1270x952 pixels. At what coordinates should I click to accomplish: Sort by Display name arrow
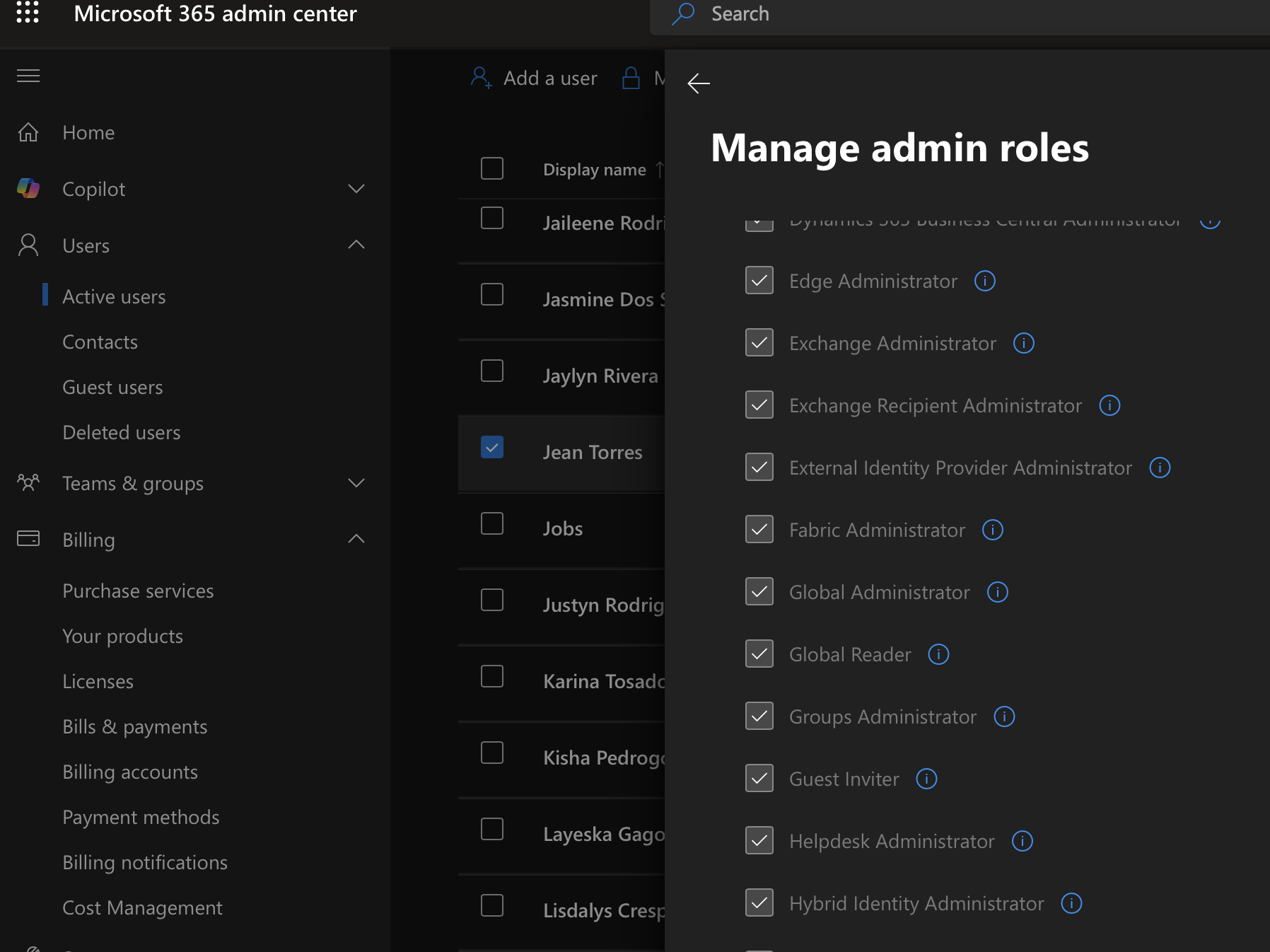[659, 169]
